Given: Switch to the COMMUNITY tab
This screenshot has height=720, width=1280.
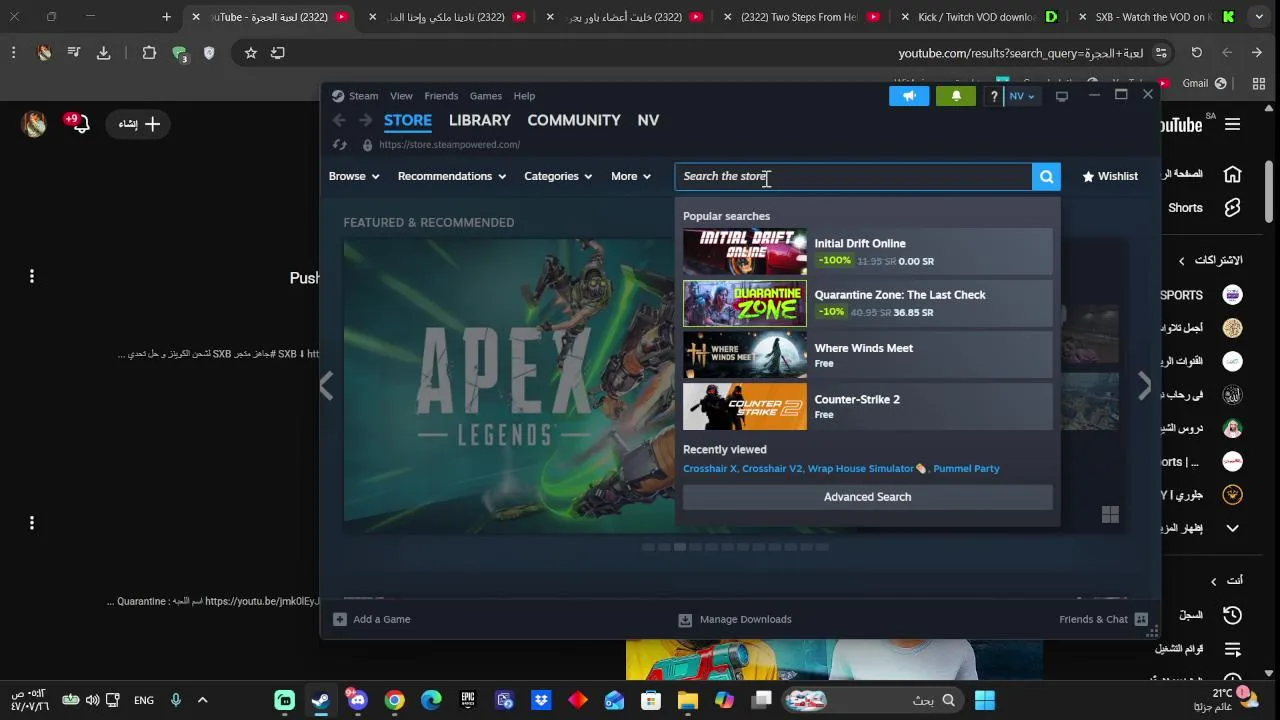Looking at the screenshot, I should (574, 120).
